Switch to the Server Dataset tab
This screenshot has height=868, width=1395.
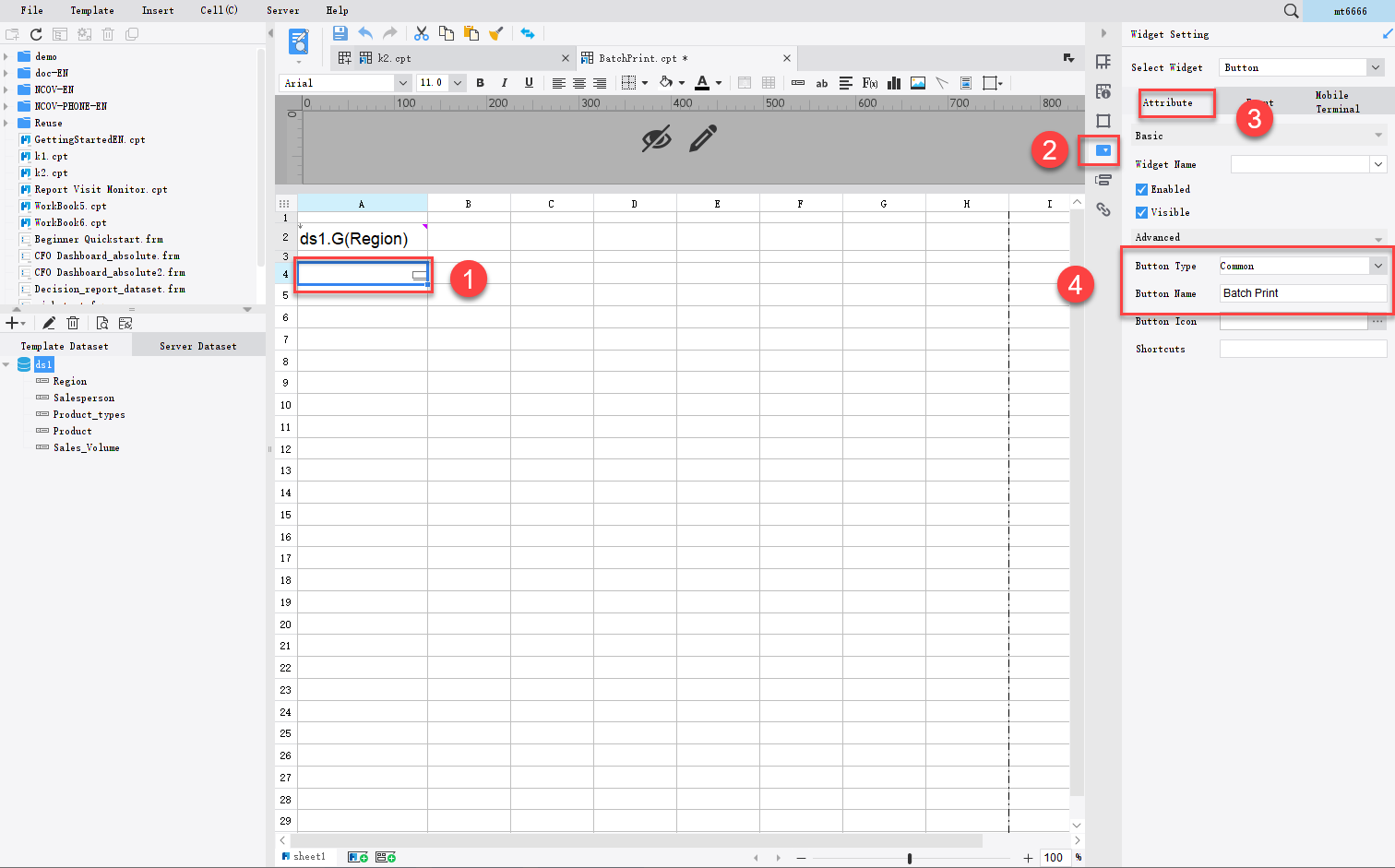[x=197, y=345]
